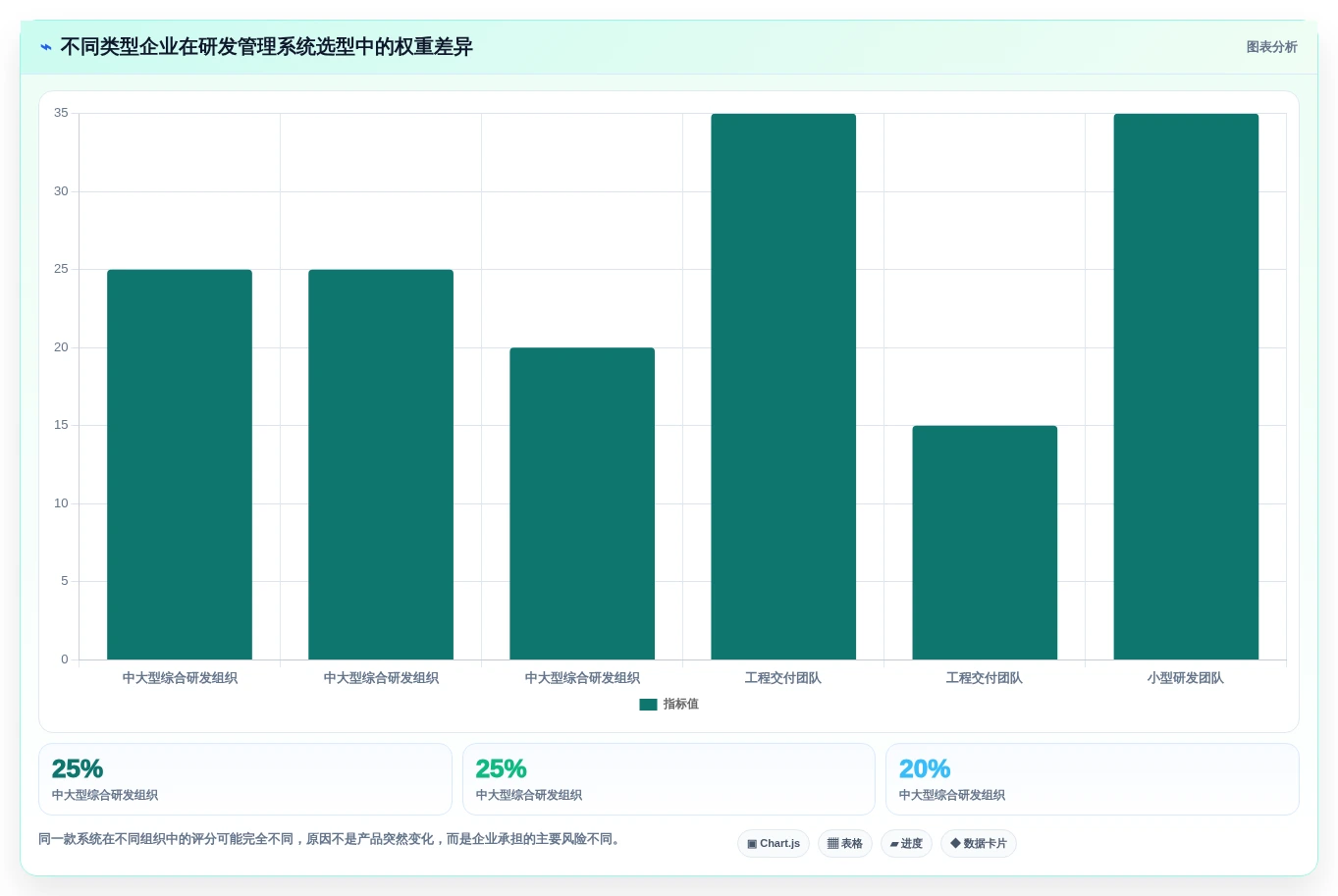Click the y-axis tick label 30

pyautogui.click(x=61, y=191)
